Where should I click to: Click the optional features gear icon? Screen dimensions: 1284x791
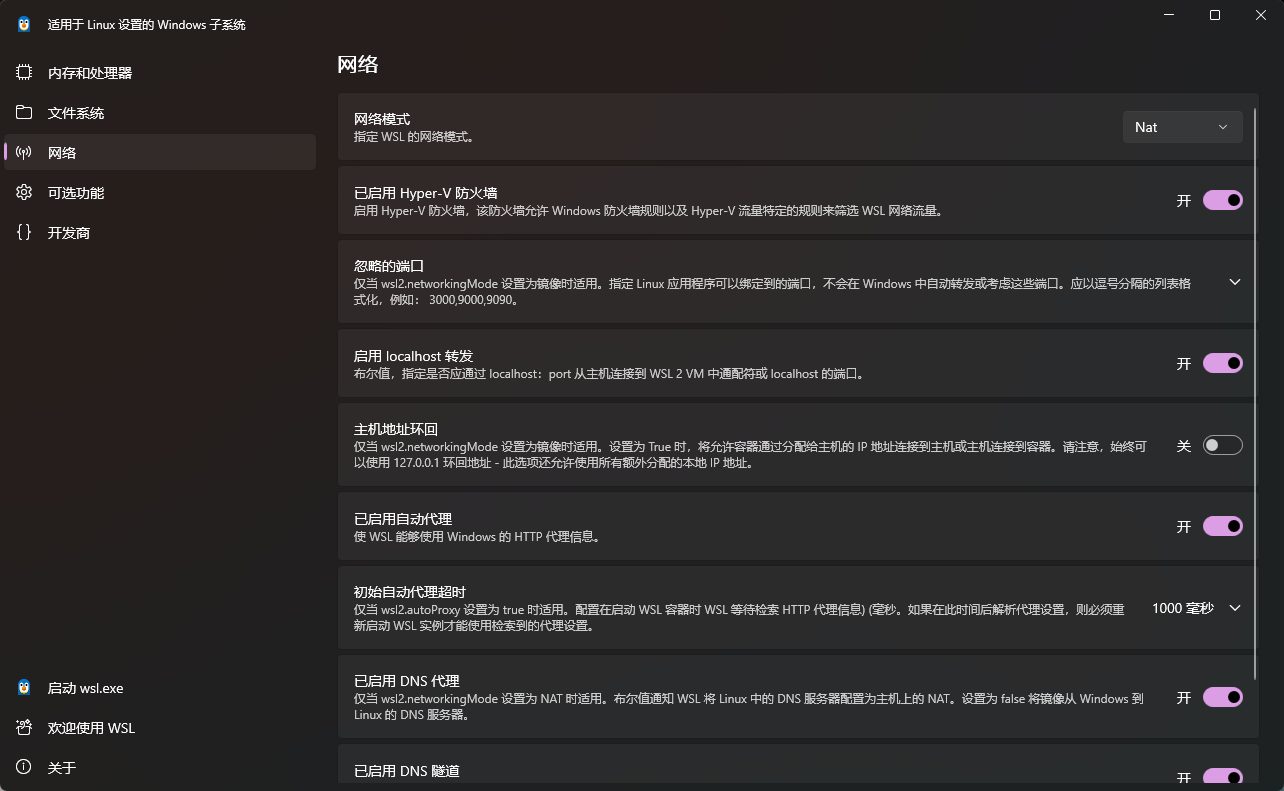click(x=24, y=192)
